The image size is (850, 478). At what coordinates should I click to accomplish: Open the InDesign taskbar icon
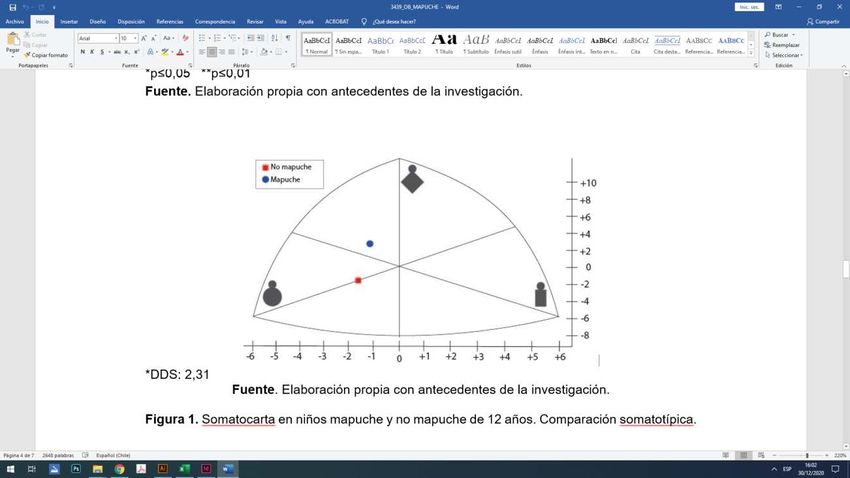pyautogui.click(x=206, y=469)
